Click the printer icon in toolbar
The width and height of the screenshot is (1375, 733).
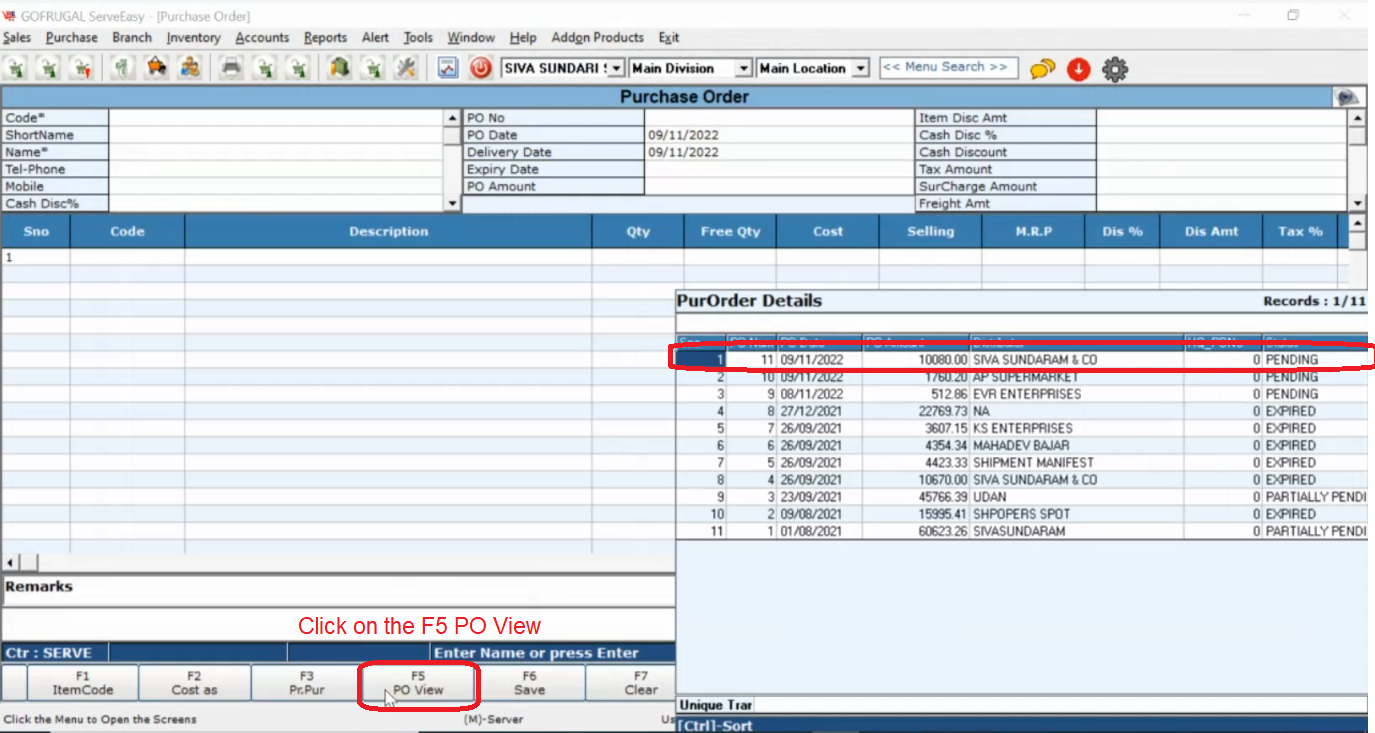pos(231,68)
